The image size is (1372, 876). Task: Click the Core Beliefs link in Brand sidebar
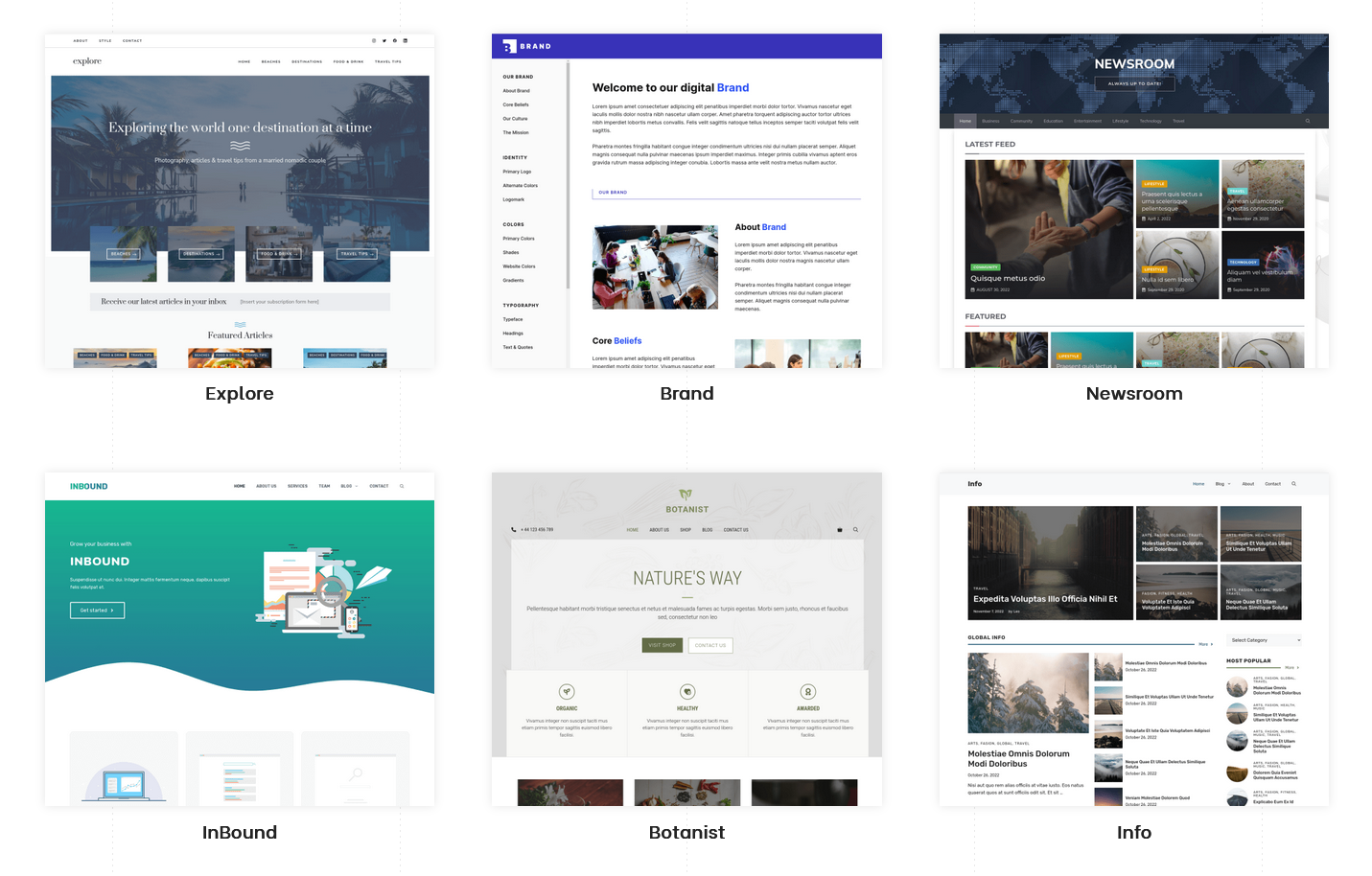click(516, 104)
